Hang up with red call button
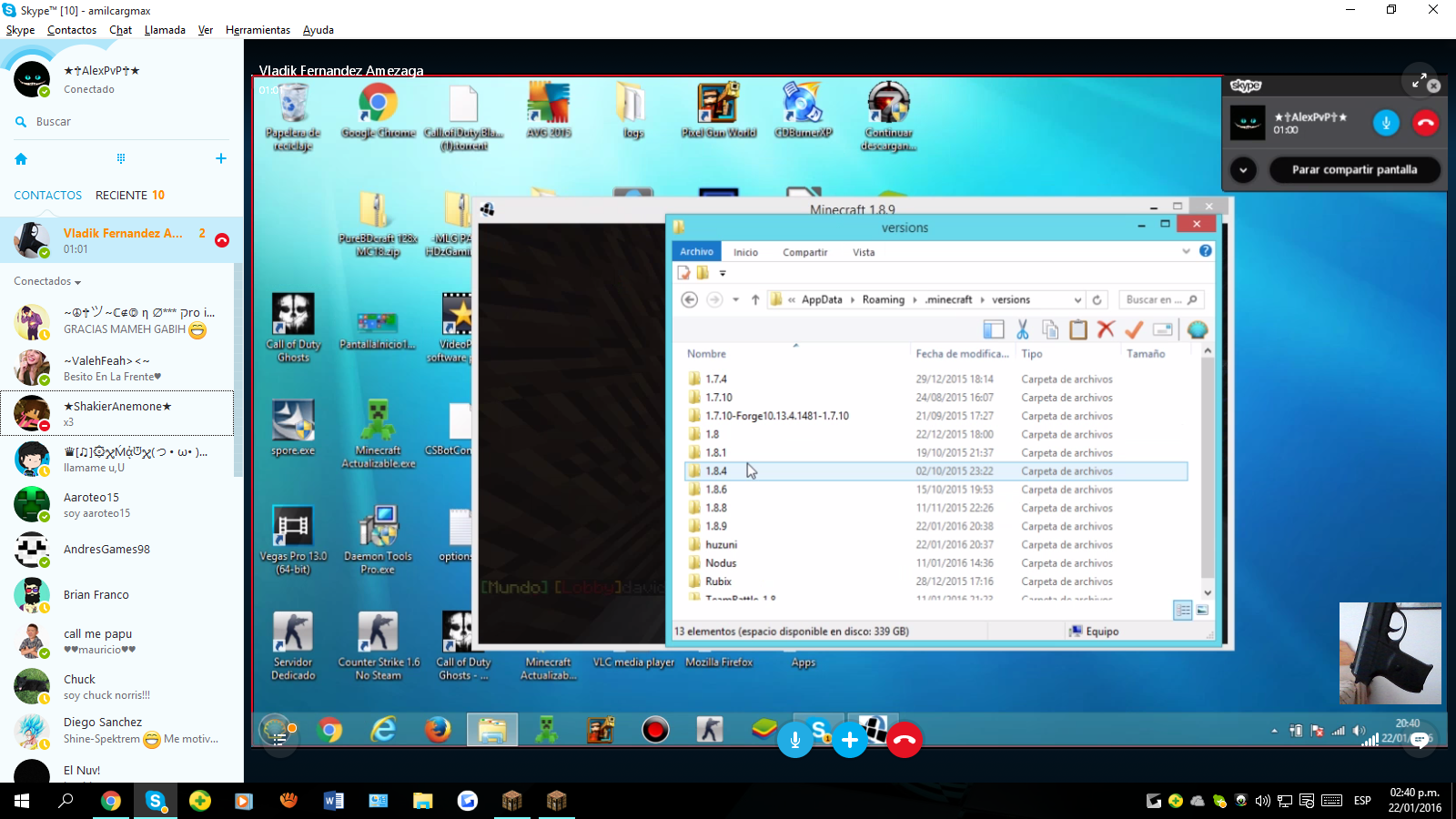The image size is (1456, 819). tap(904, 740)
